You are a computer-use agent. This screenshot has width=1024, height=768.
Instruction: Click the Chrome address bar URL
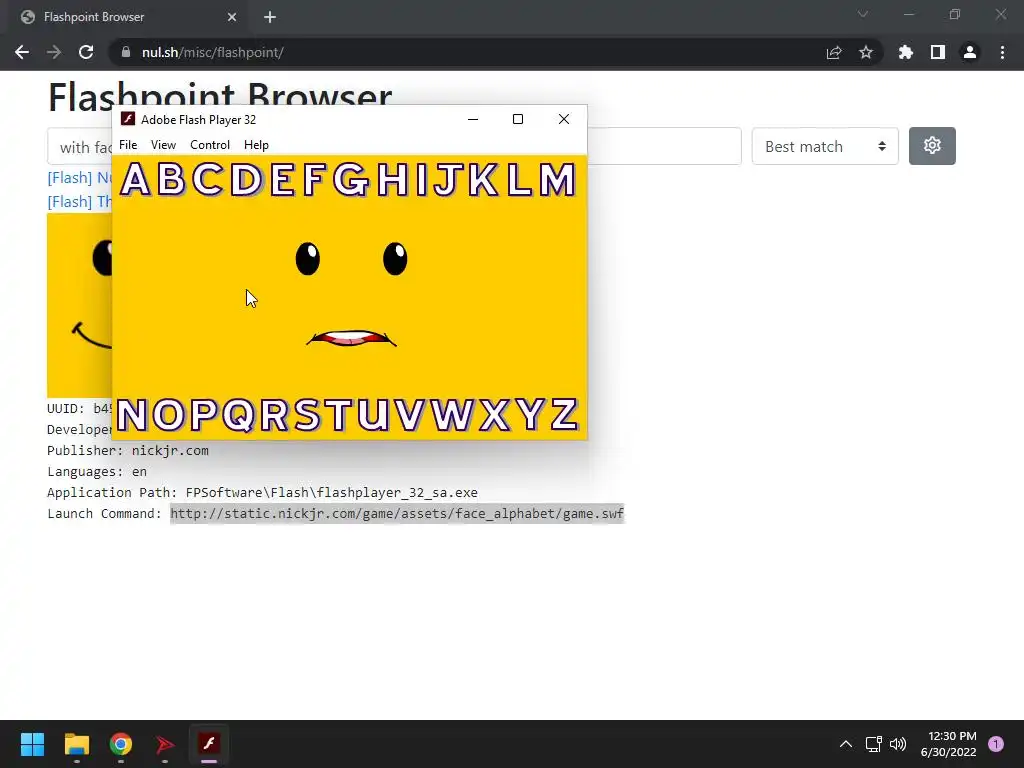[x=212, y=52]
